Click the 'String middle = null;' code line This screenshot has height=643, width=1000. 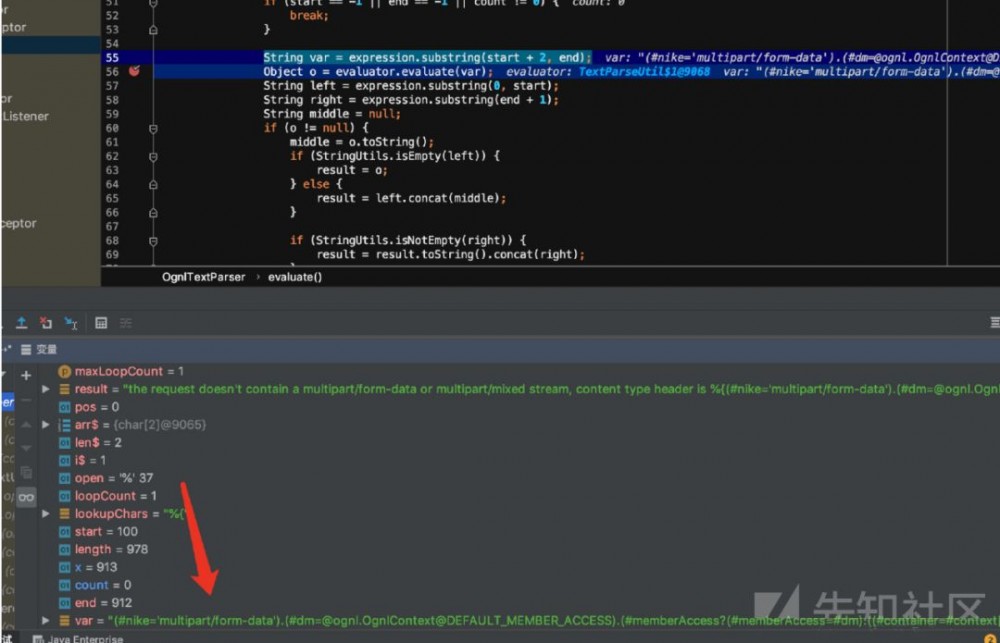pos(332,114)
